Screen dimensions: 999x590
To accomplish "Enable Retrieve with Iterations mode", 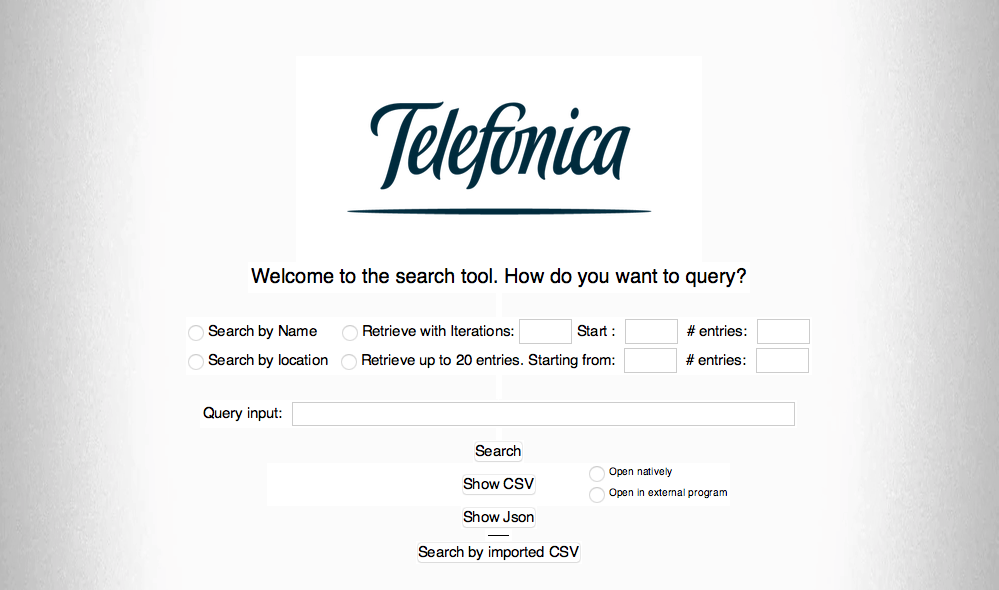I will (x=350, y=332).
